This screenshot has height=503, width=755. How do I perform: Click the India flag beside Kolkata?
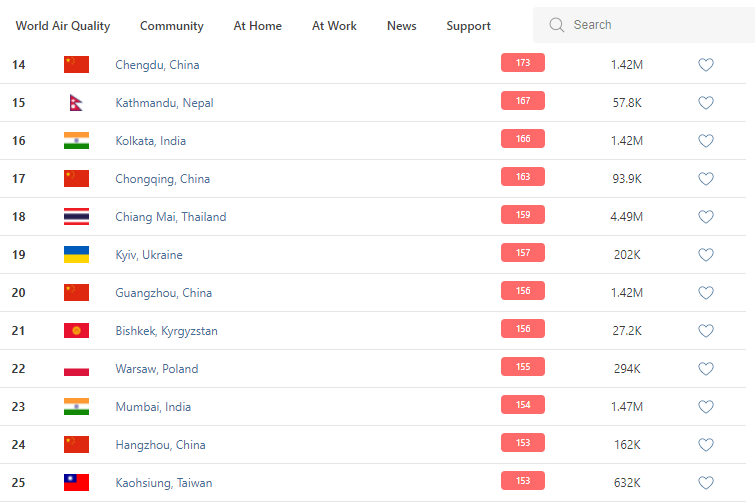(x=76, y=141)
